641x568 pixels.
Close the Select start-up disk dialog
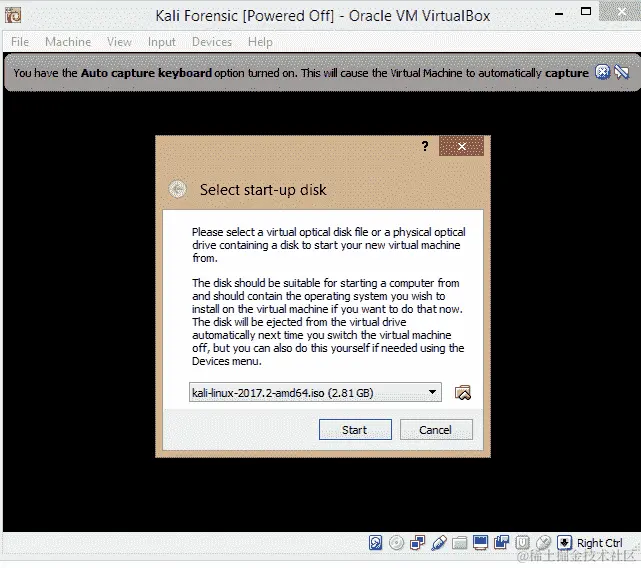coord(462,146)
